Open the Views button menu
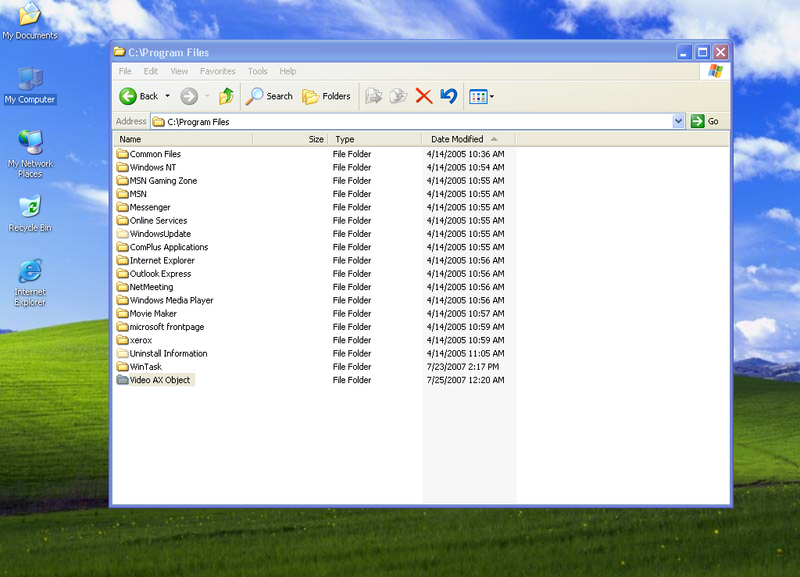The image size is (800, 577). (x=481, y=96)
